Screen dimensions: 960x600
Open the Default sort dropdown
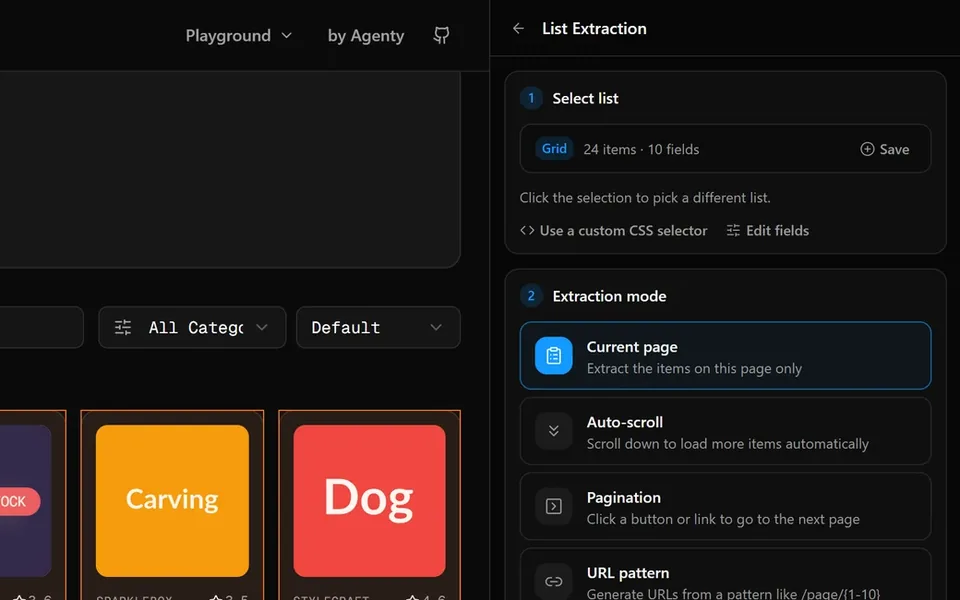pyautogui.click(x=378, y=327)
